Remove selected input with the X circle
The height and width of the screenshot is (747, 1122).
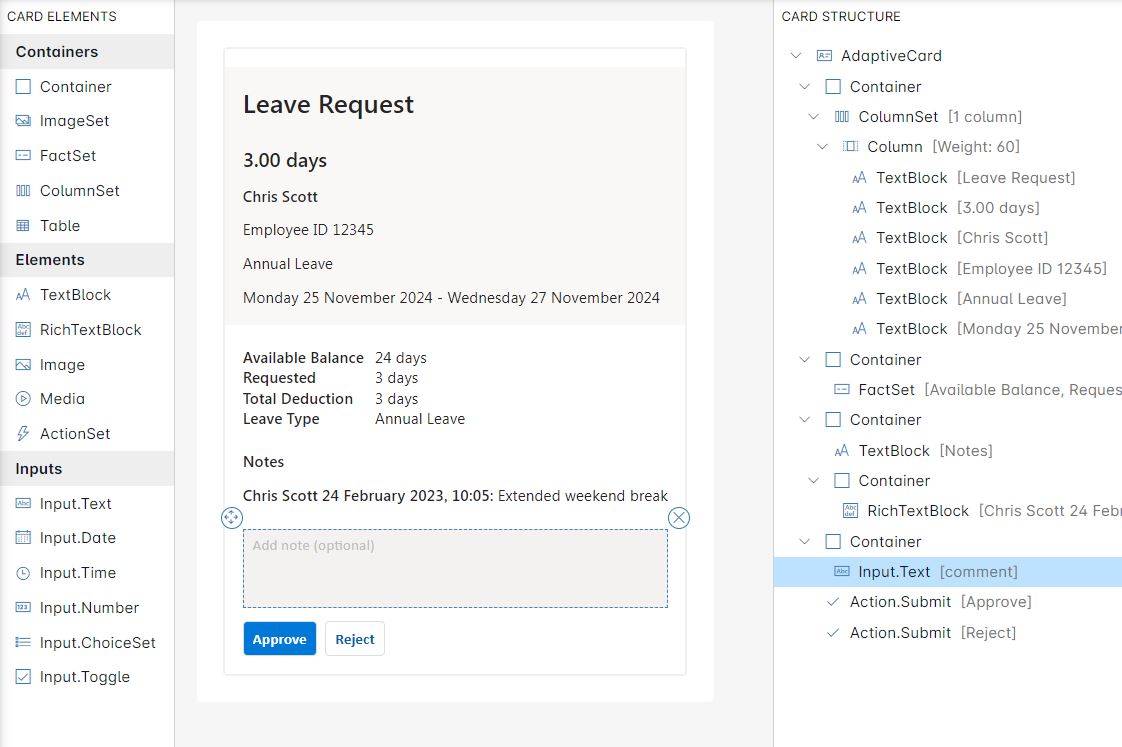[x=679, y=518]
